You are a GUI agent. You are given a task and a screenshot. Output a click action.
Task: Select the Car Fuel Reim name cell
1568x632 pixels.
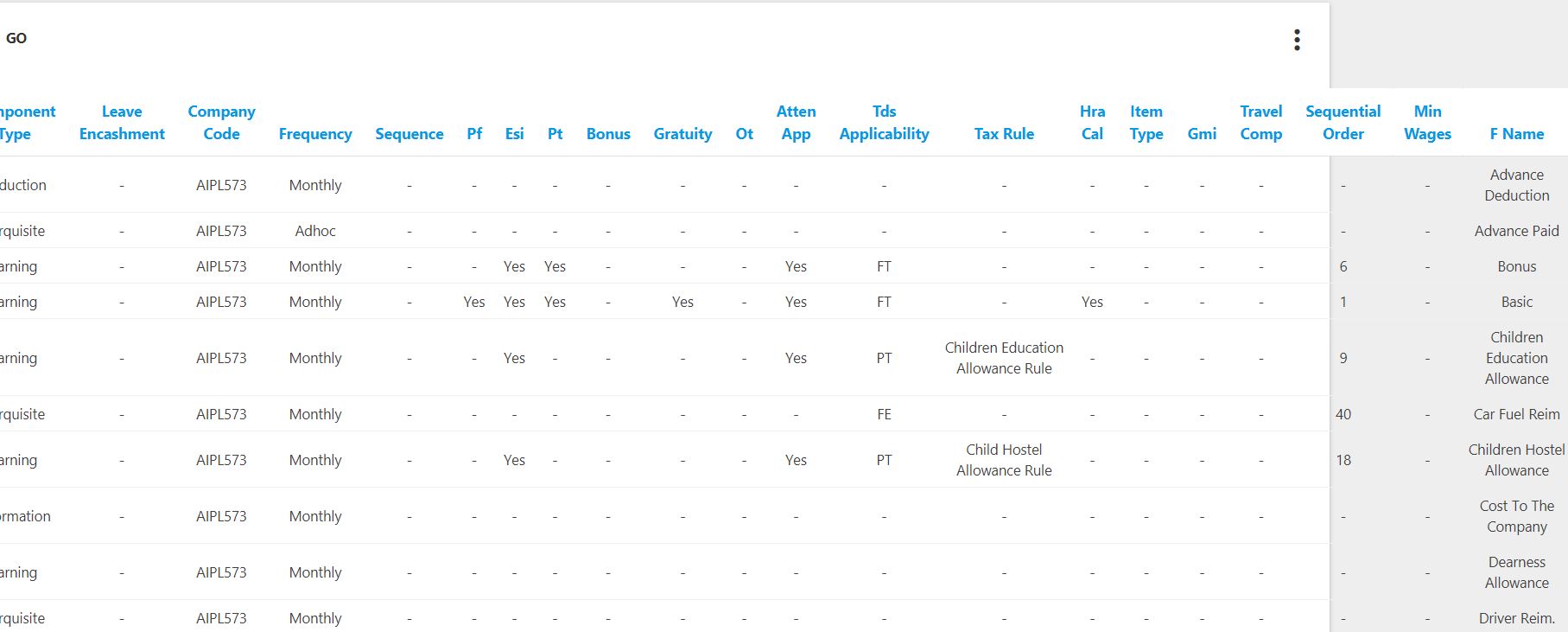tap(1517, 414)
